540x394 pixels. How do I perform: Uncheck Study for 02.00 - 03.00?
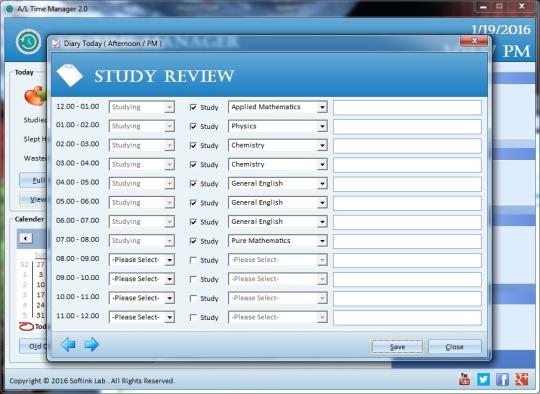tap(193, 146)
